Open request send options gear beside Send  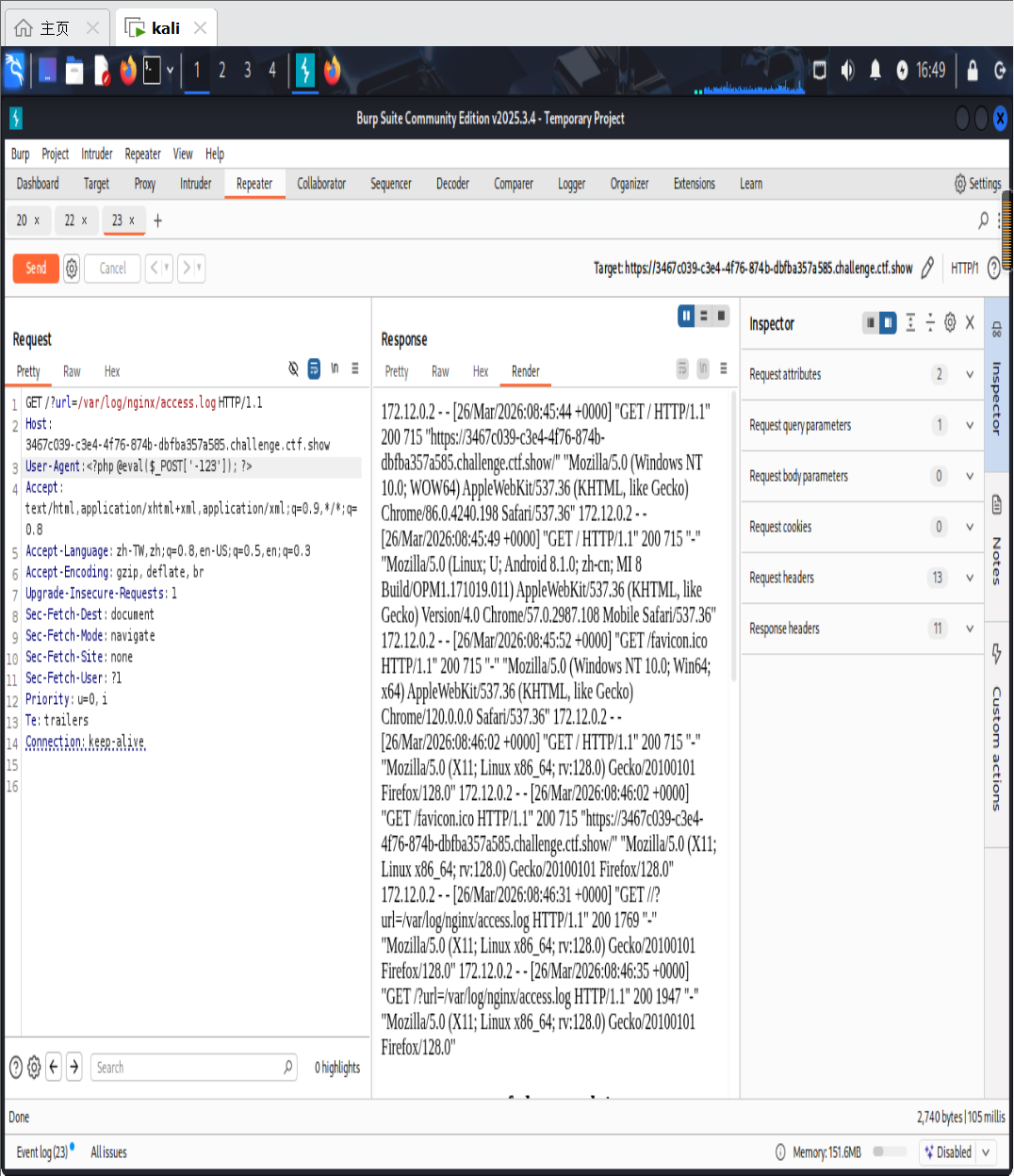click(x=72, y=269)
